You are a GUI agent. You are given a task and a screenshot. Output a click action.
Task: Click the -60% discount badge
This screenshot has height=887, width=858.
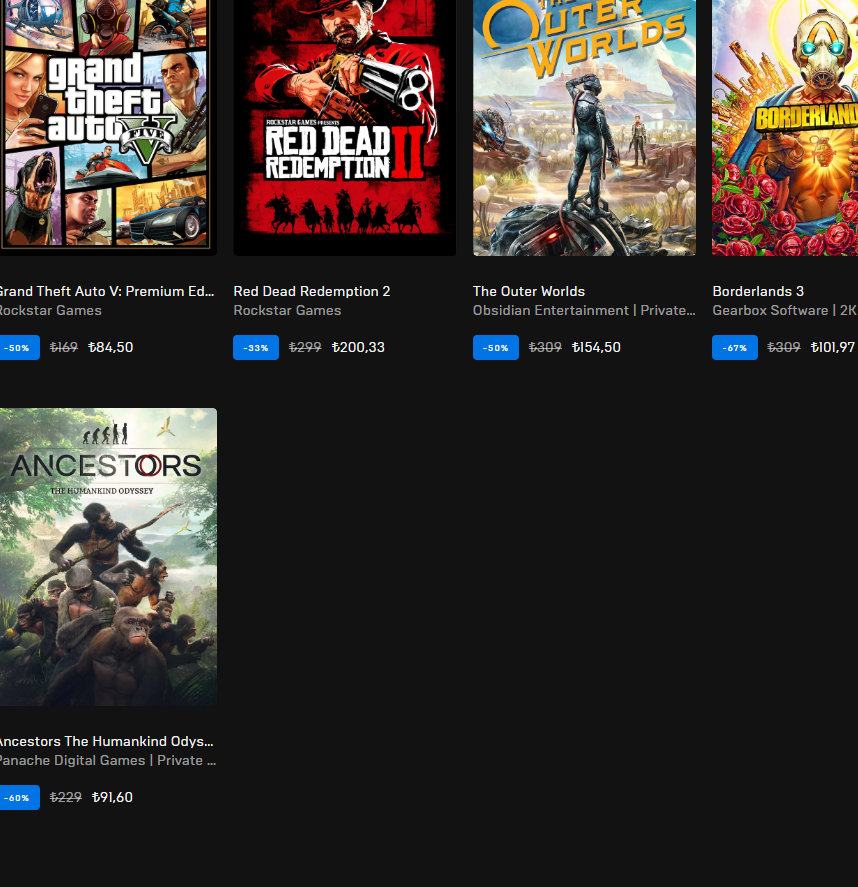(x=20, y=797)
